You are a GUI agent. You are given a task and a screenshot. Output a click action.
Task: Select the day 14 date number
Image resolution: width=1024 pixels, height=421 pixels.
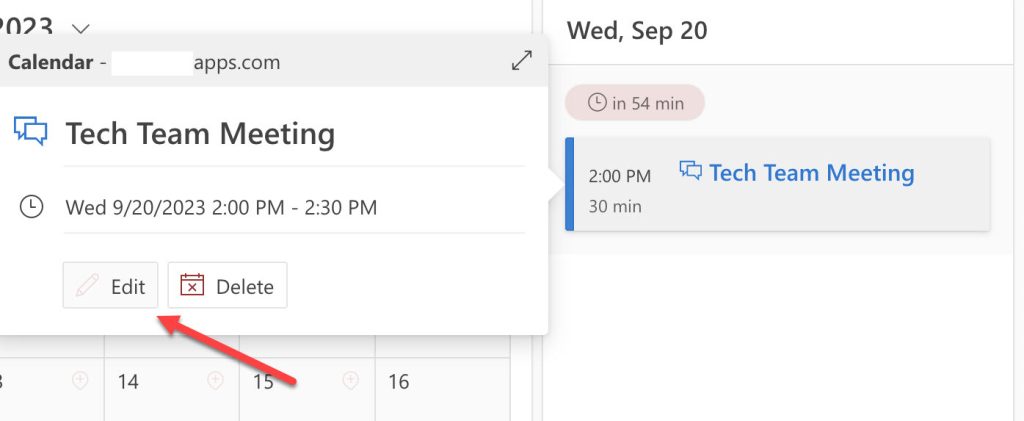(x=128, y=382)
